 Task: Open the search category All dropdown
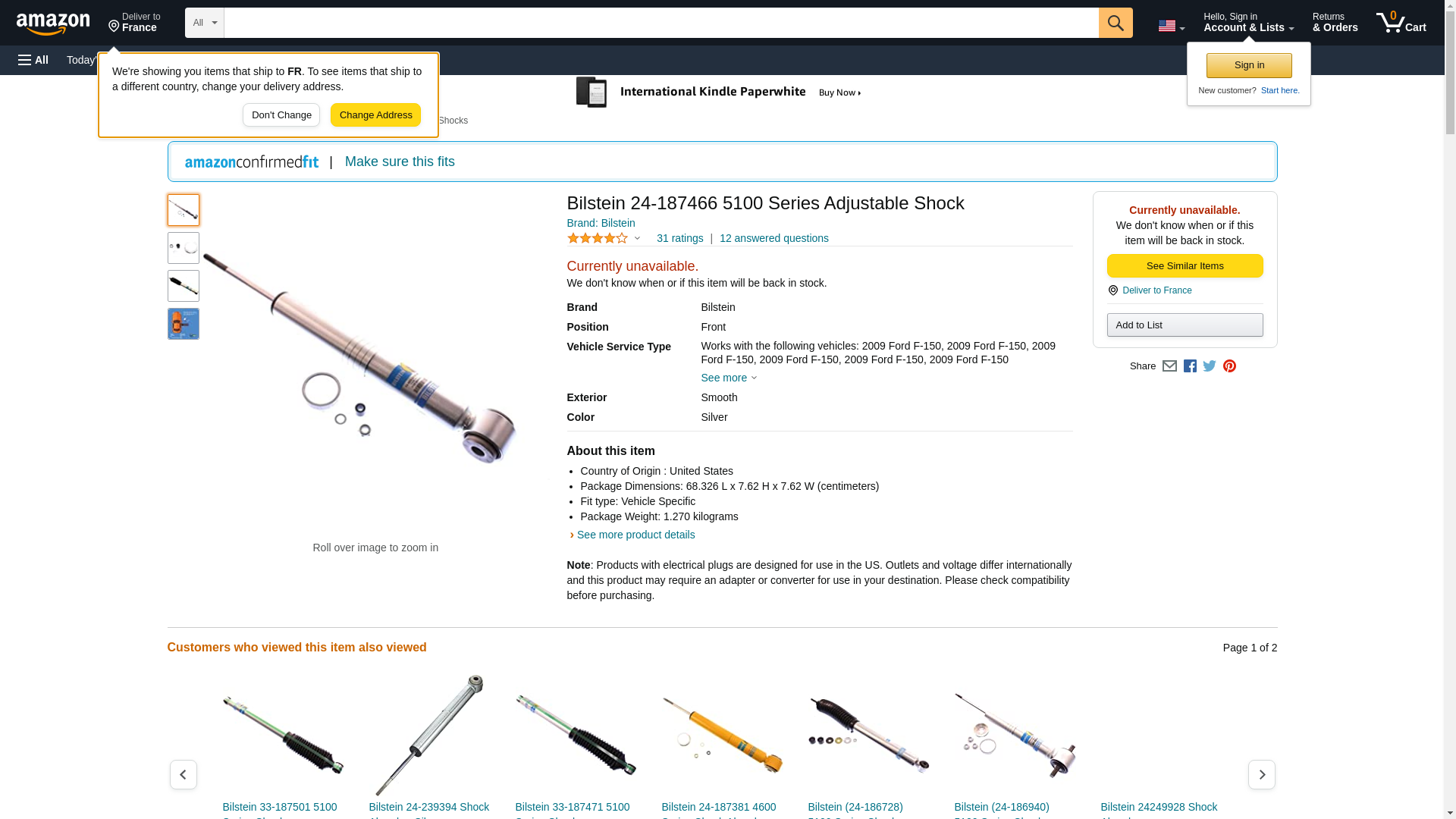(204, 23)
